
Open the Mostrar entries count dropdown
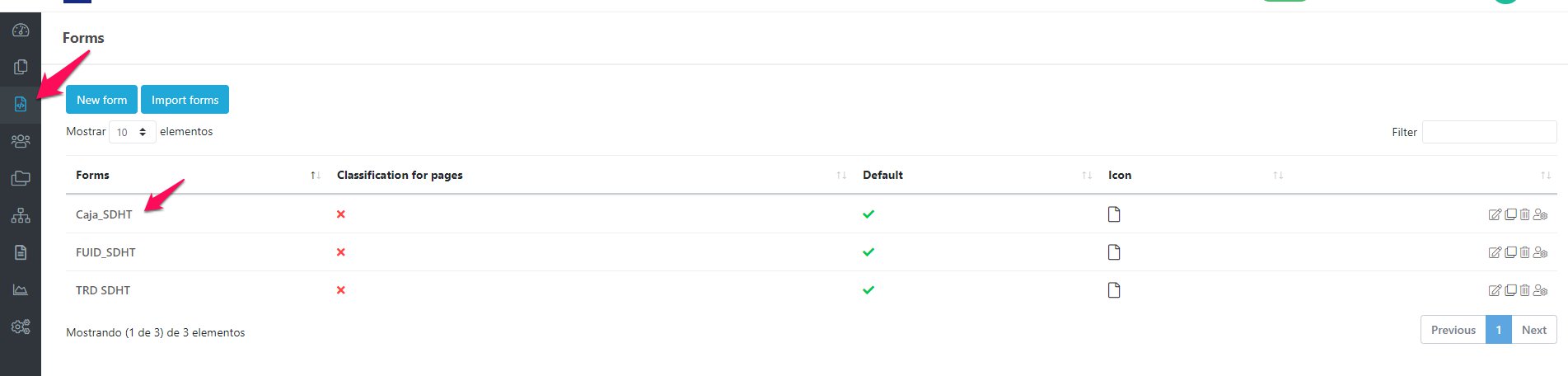pyautogui.click(x=132, y=132)
